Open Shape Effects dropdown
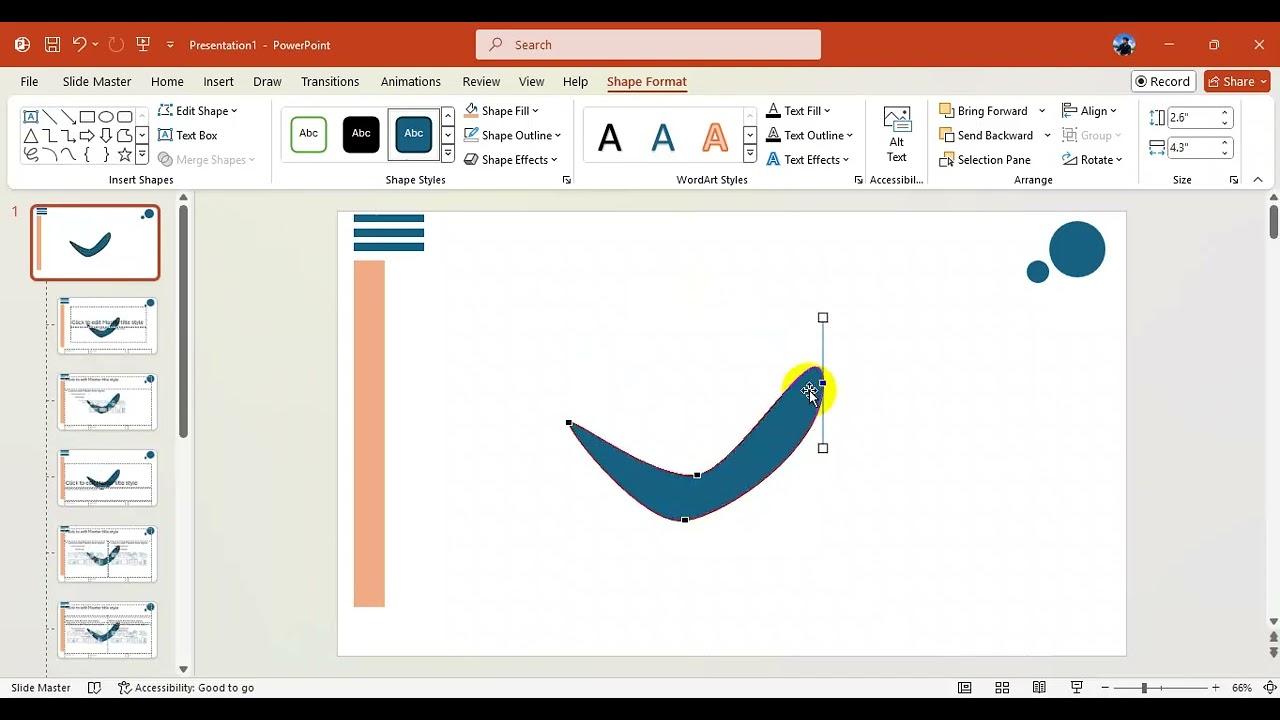1280x720 pixels. (x=511, y=160)
